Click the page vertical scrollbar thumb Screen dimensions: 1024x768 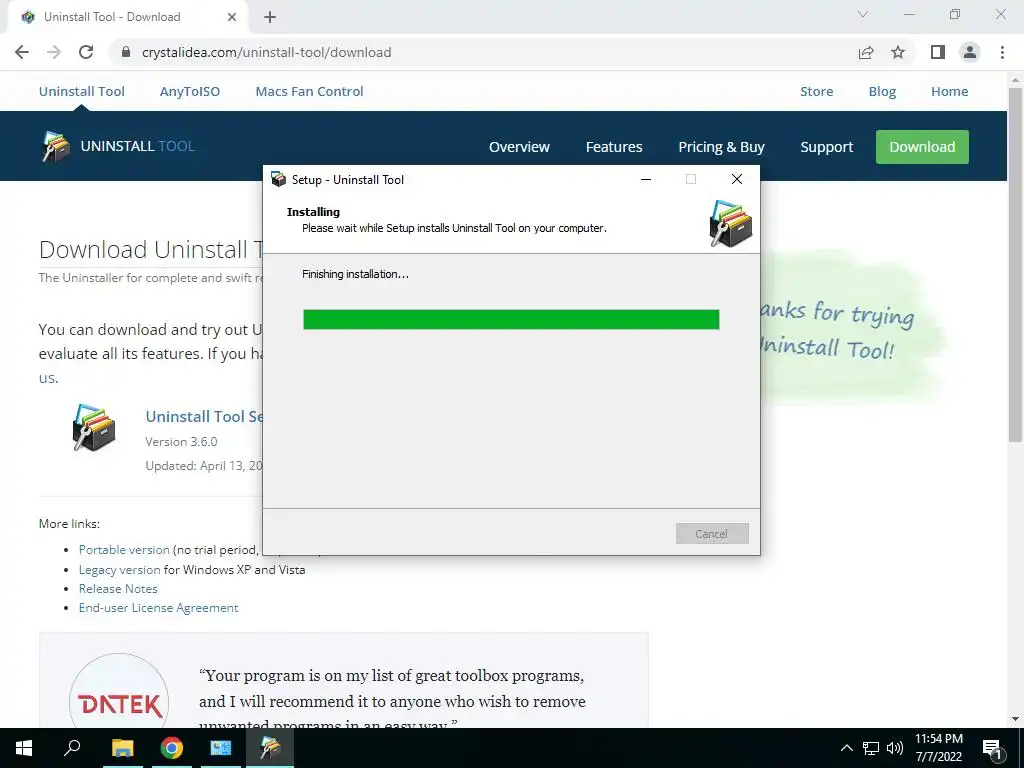click(x=1015, y=264)
